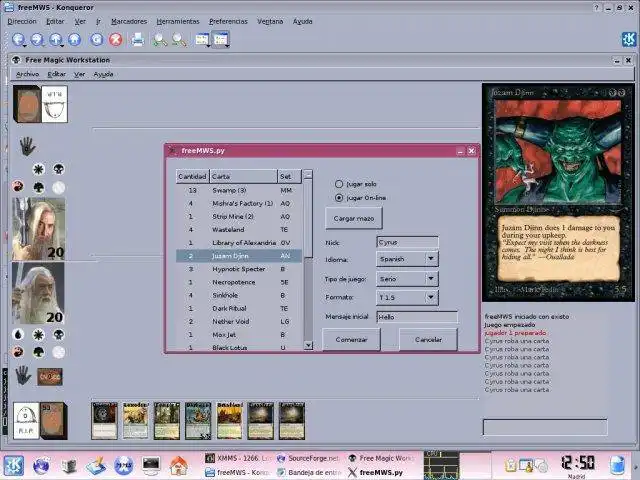Click the Juzam Djinn card preview image
This screenshot has width=640, height=480.
click(558, 193)
